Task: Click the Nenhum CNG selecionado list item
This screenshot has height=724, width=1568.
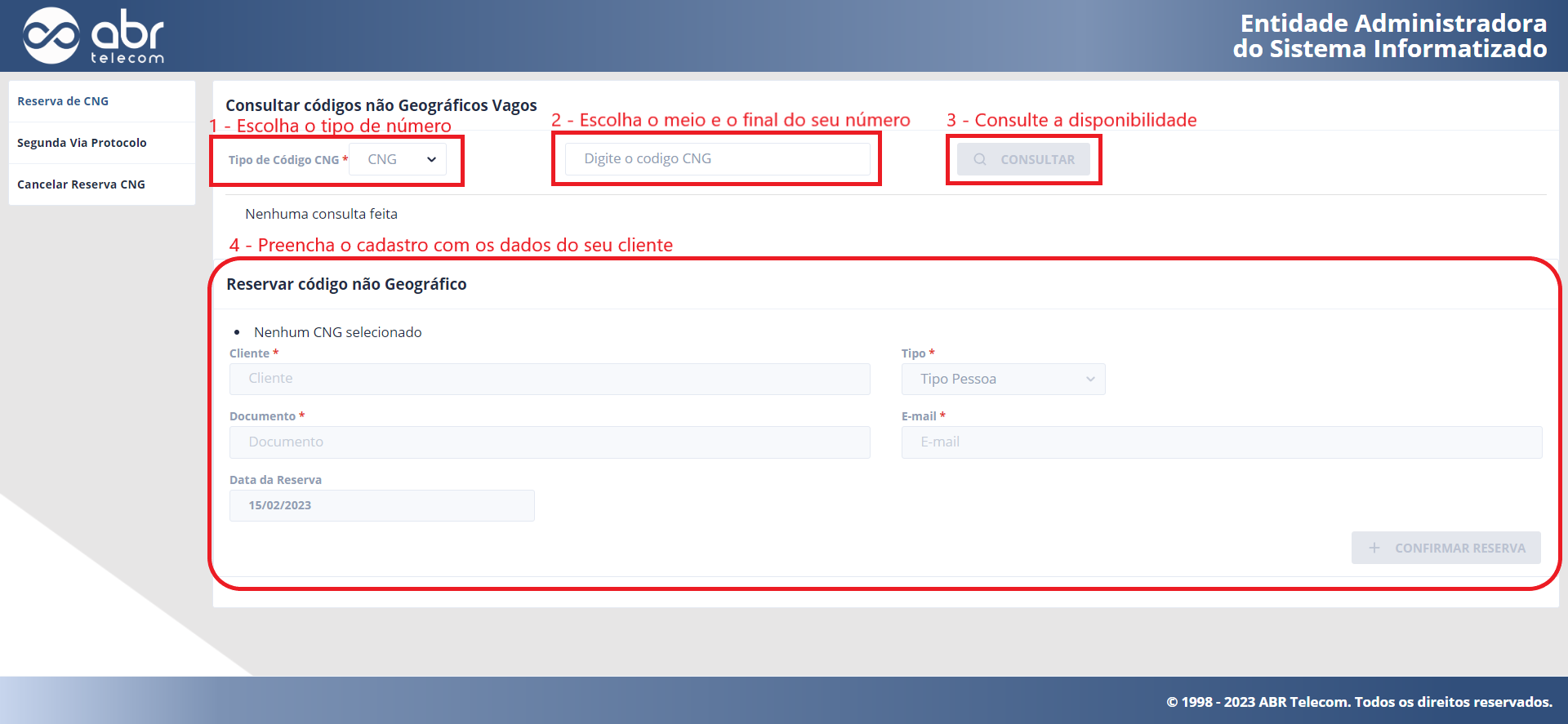Action: click(x=337, y=332)
